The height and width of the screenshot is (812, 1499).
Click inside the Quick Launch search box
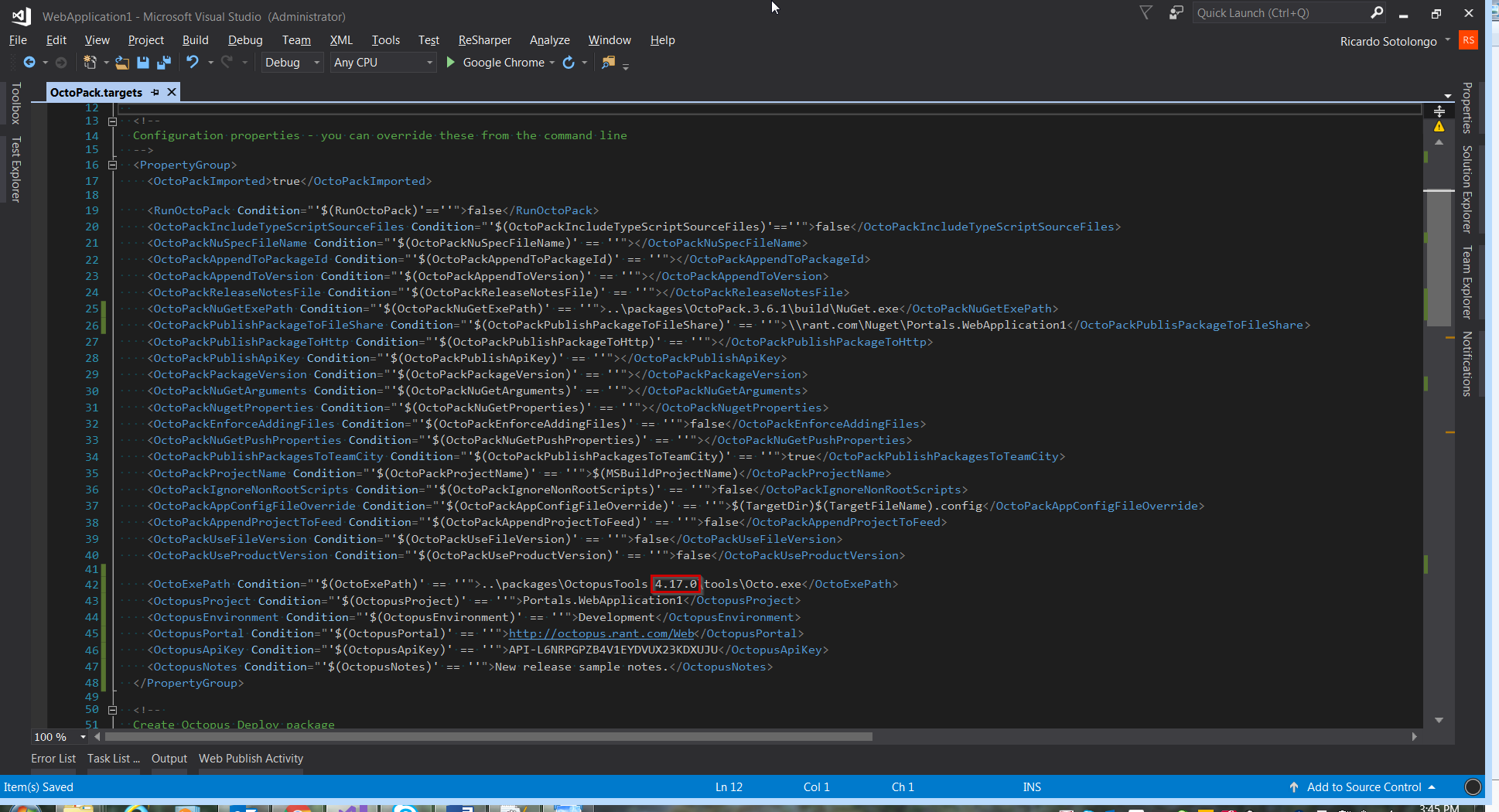pyautogui.click(x=1280, y=12)
